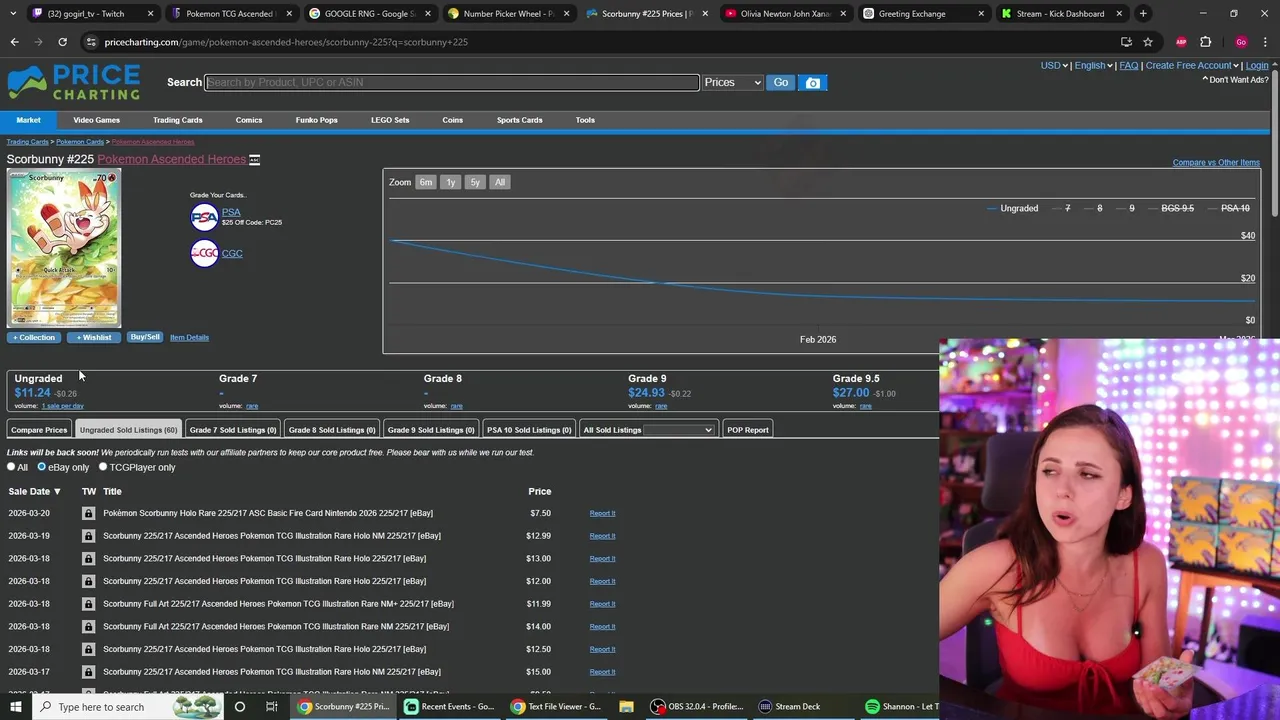Click lock icon in the $13.00 sale row
The width and height of the screenshot is (1280, 720).
point(88,559)
